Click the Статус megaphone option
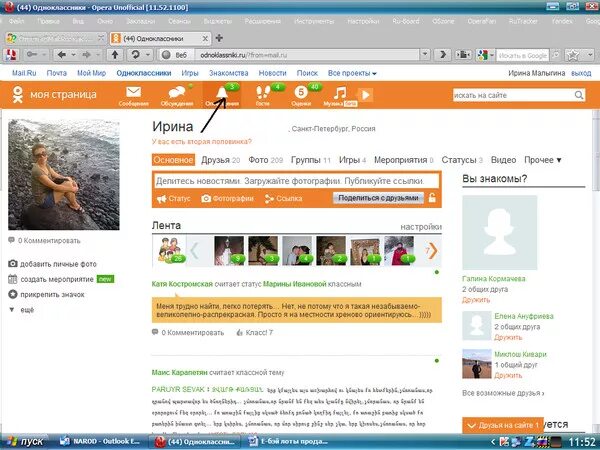 click(x=173, y=199)
